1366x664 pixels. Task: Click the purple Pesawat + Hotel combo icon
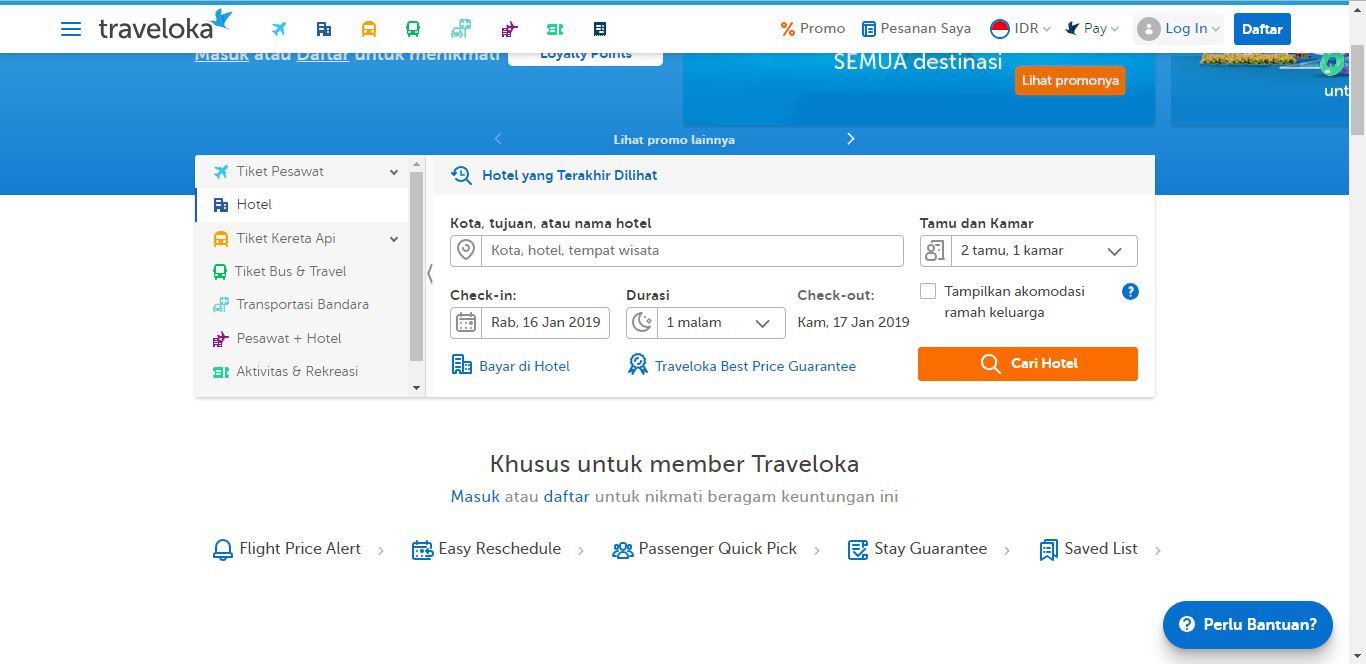coord(509,28)
